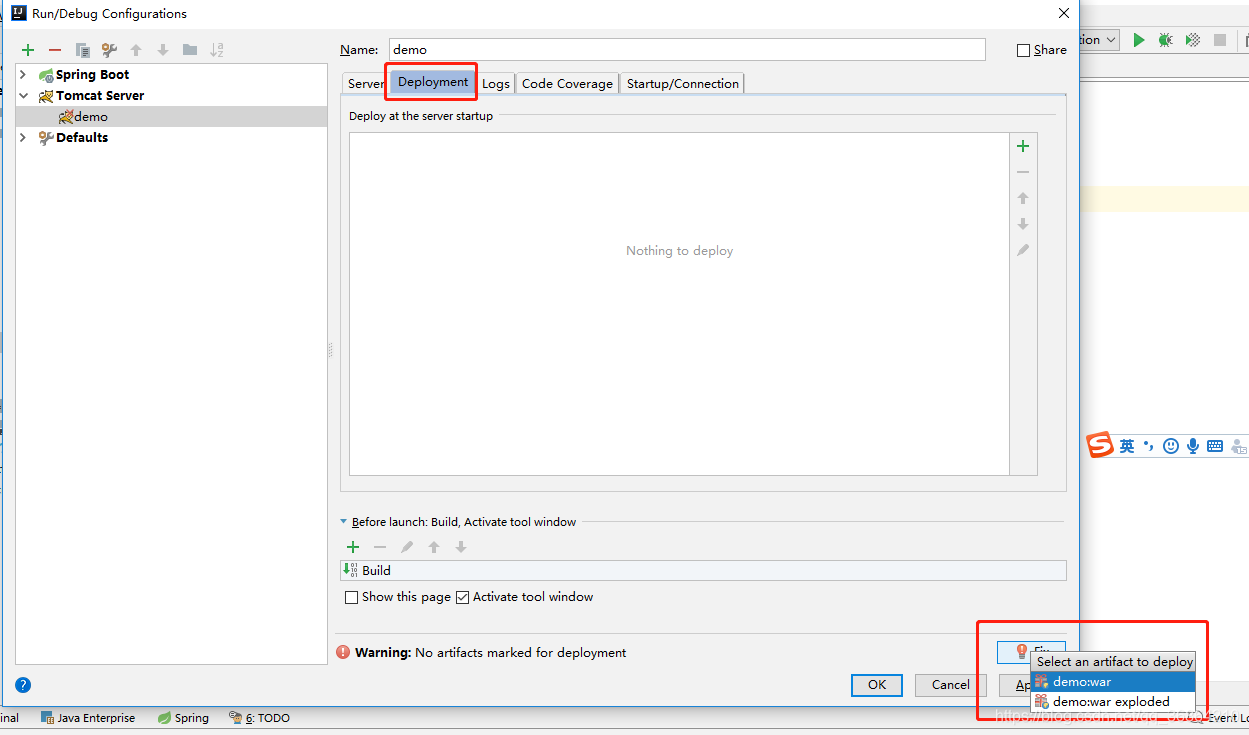1249x735 pixels.
Task: Choose demo:war artifact from popup
Action: tap(1113, 682)
